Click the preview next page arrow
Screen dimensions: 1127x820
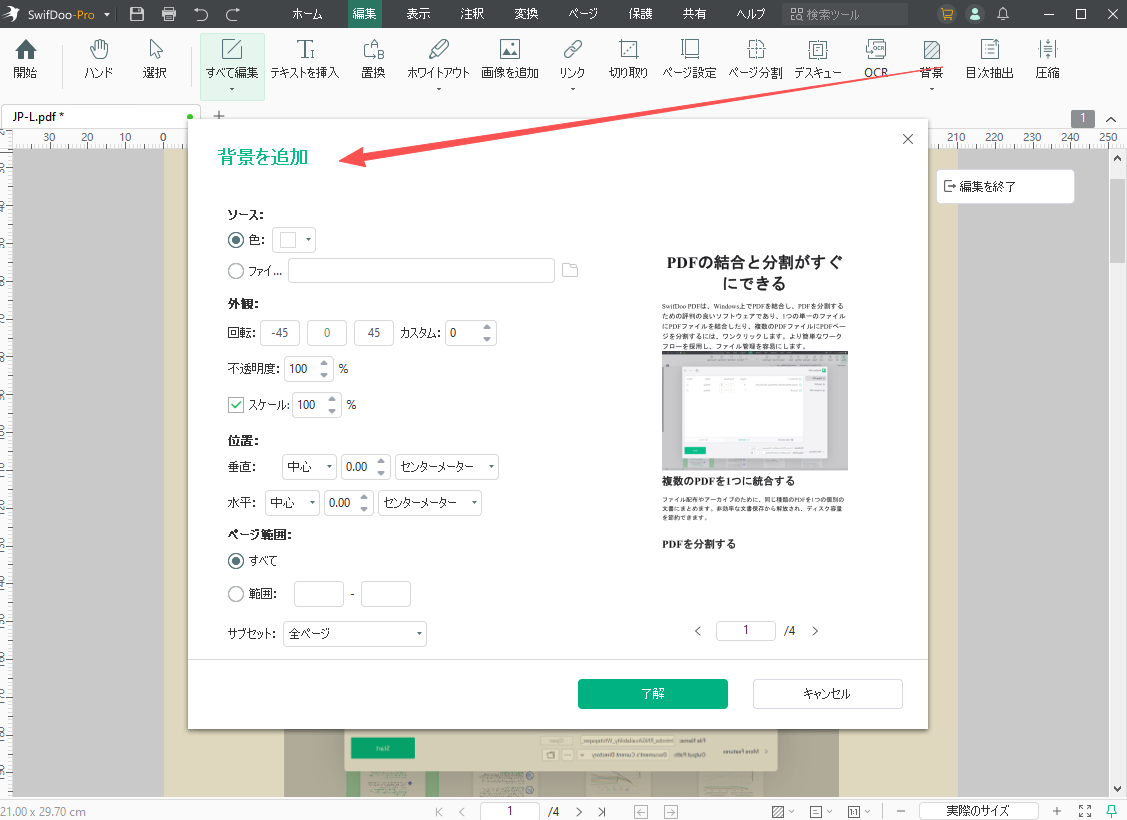pos(815,630)
